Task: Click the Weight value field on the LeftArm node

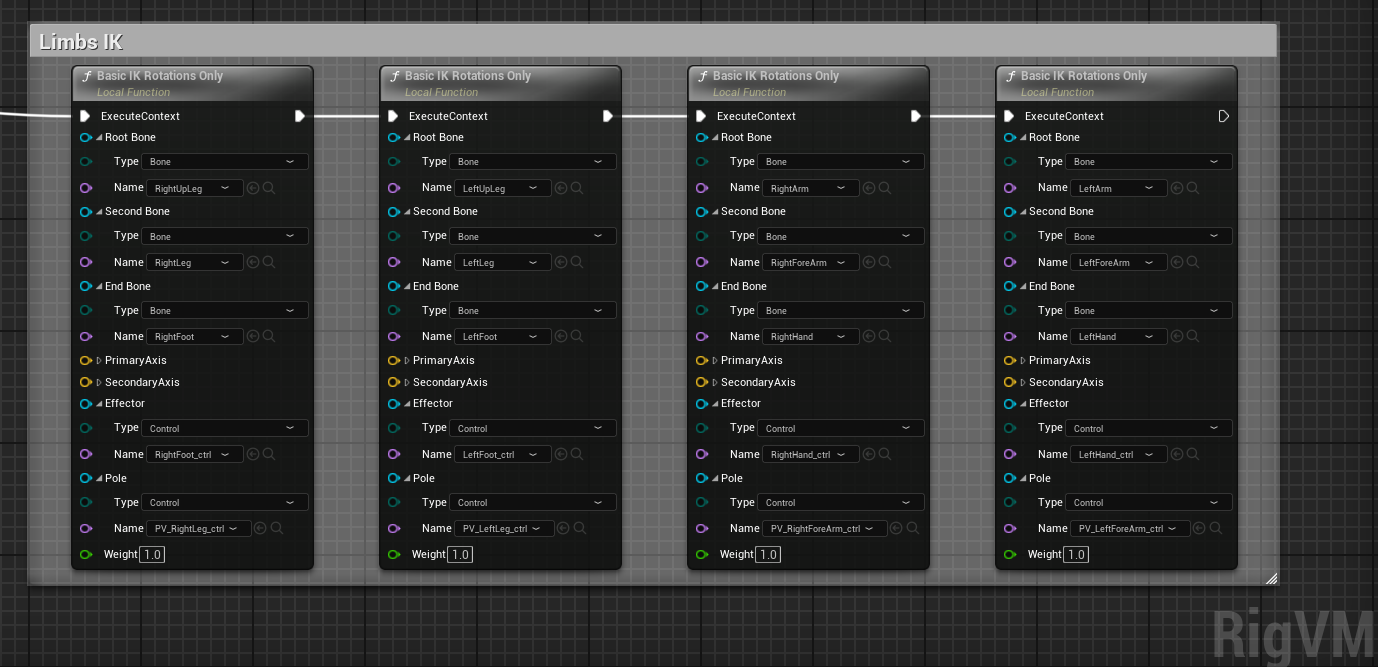Action: [x=1075, y=554]
